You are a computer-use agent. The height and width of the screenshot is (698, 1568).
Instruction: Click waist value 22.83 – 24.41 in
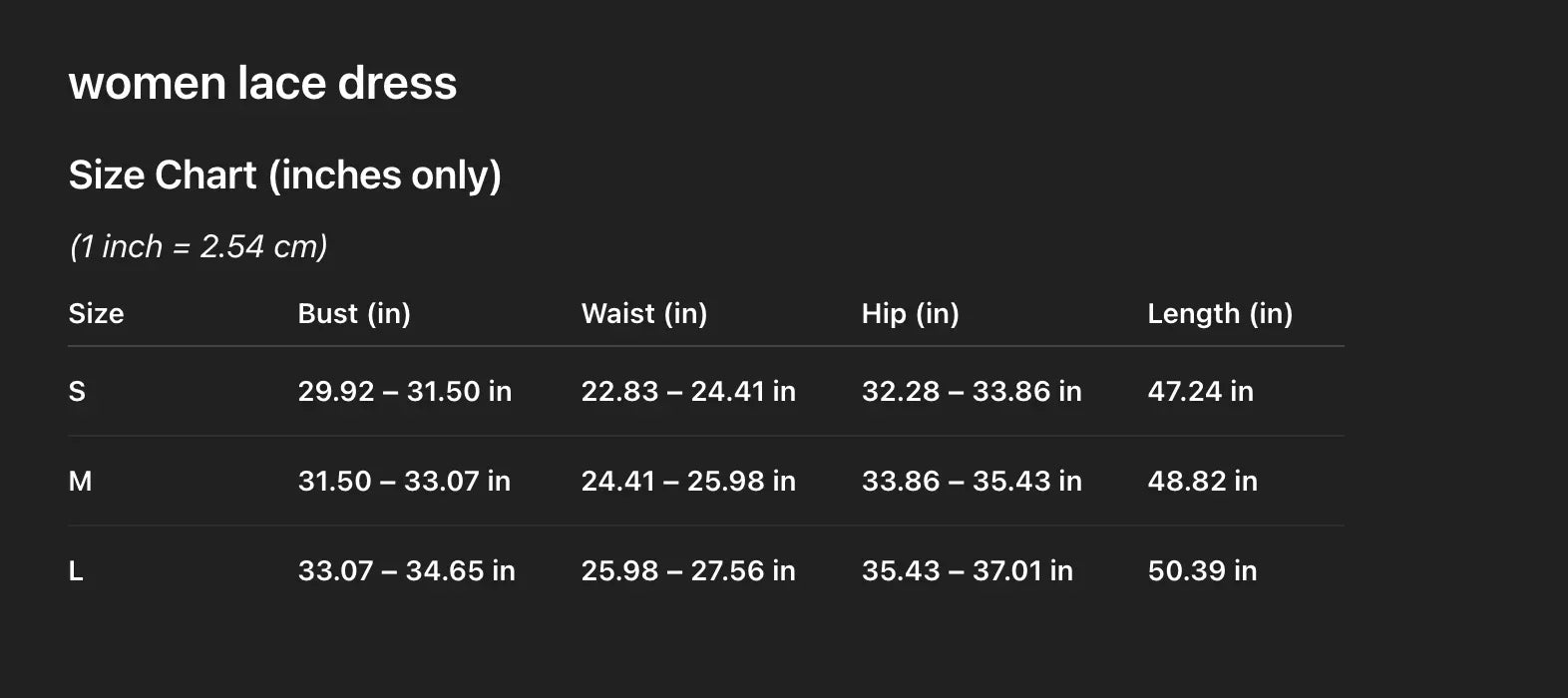pos(688,391)
